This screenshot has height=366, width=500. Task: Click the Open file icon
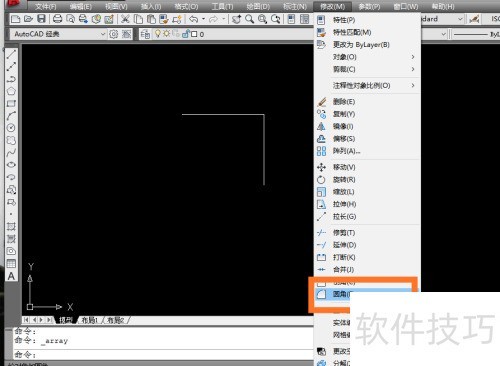point(28,19)
